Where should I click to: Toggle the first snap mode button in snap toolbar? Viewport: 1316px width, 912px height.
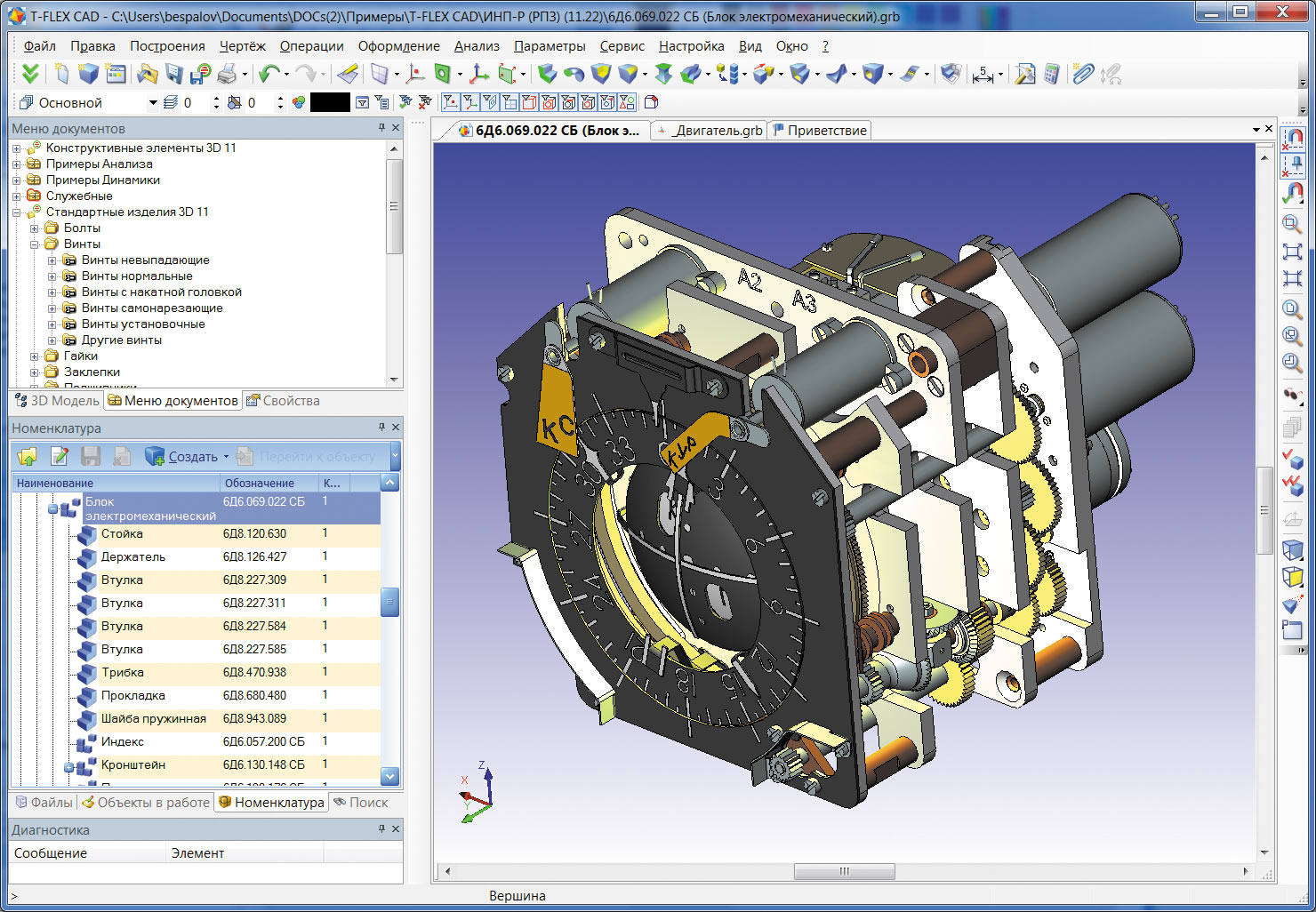click(450, 103)
